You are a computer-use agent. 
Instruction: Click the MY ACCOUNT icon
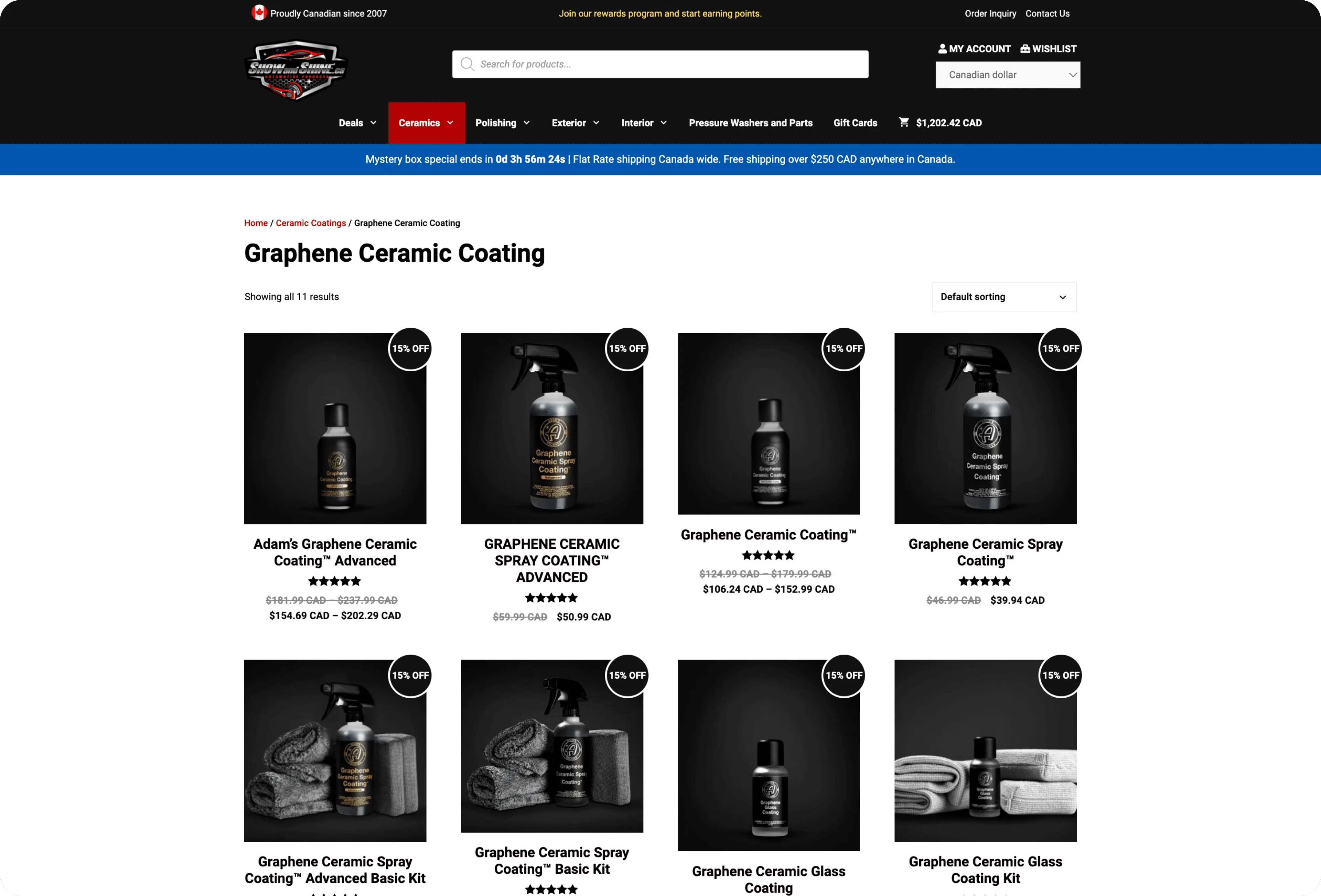pos(943,48)
